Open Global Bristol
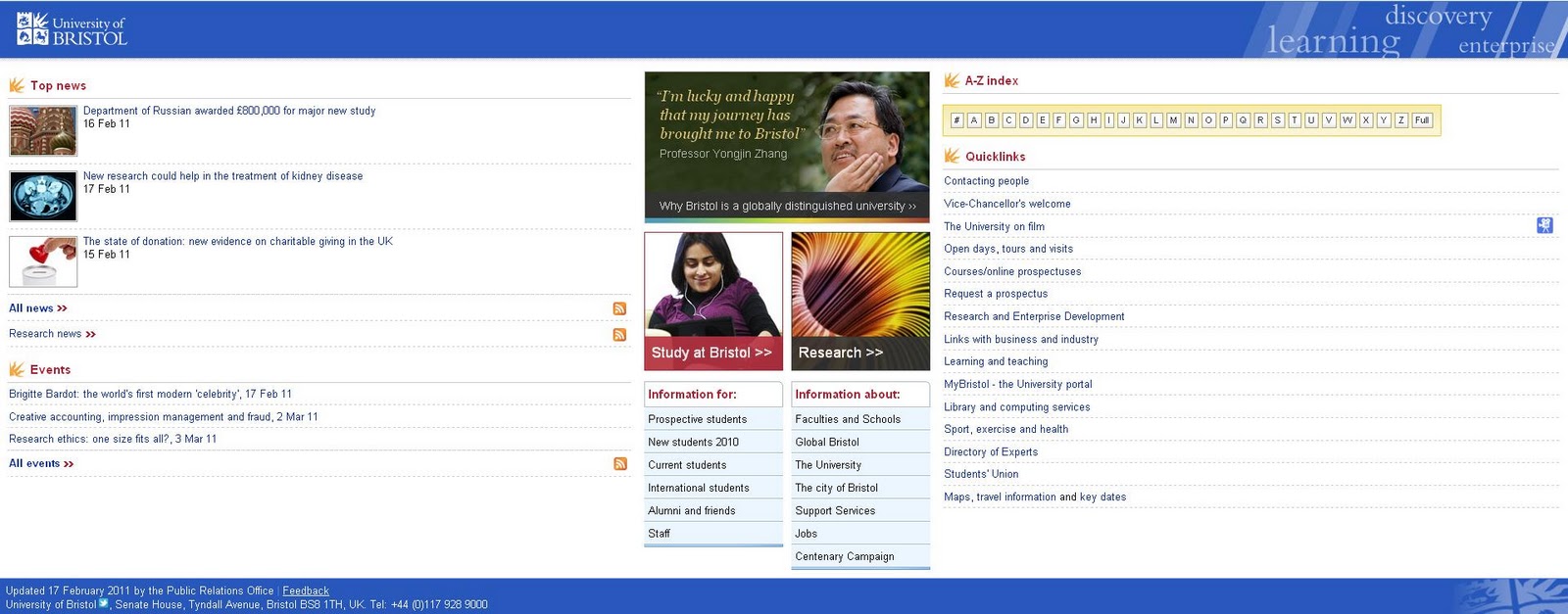Screen dimensions: 1568x614 [827, 443]
